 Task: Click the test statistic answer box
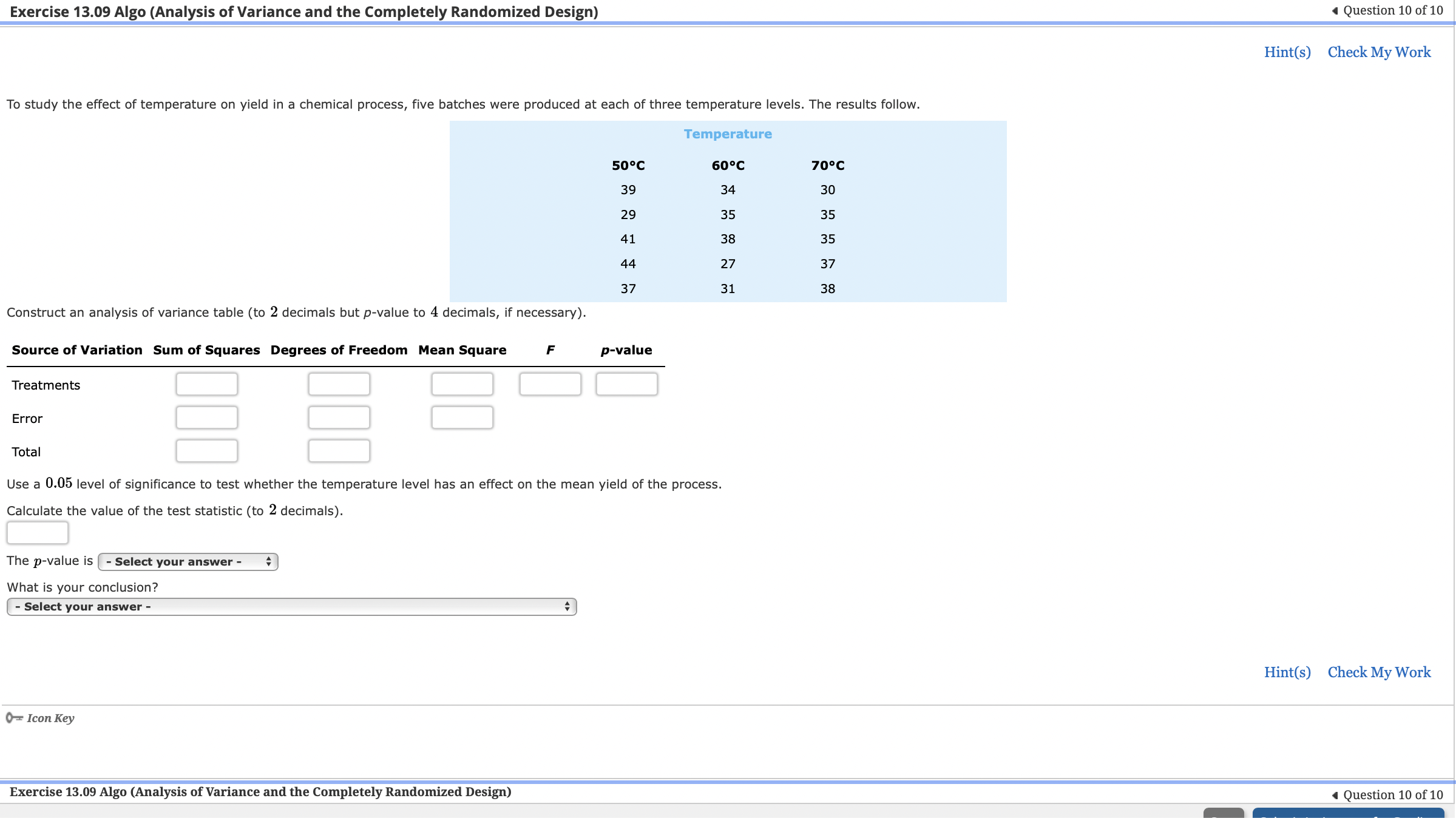click(x=37, y=532)
